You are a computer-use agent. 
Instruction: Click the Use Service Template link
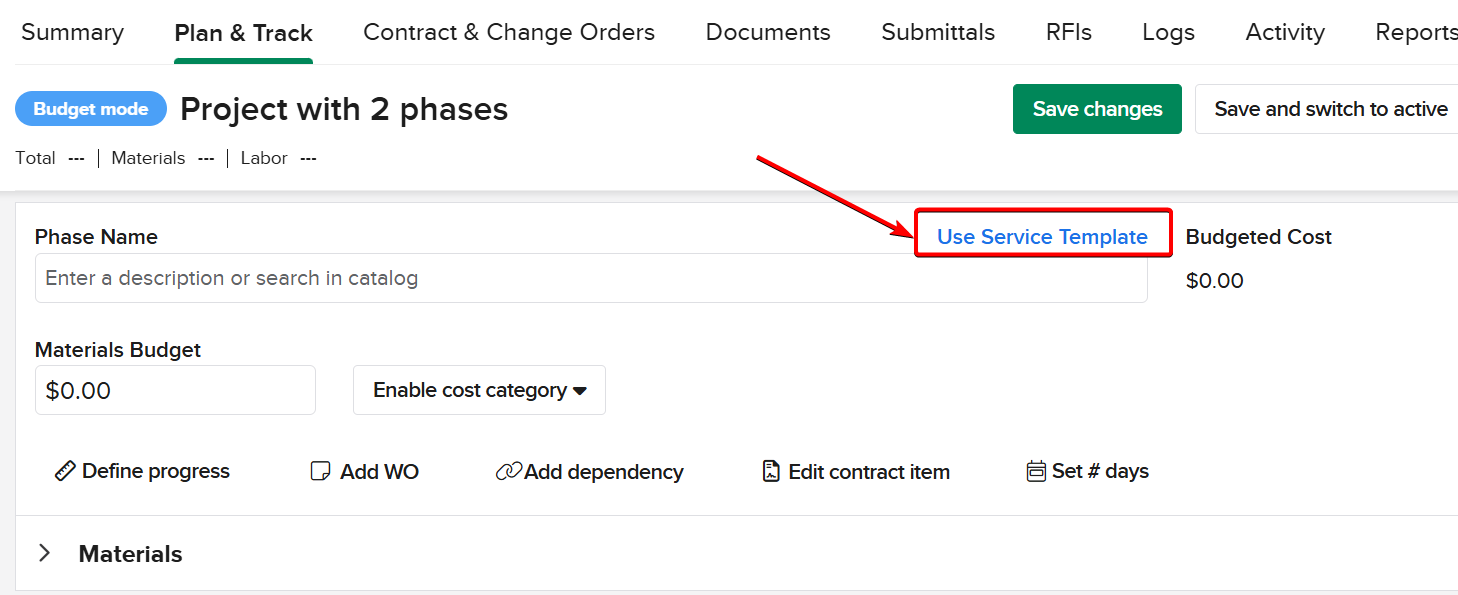pyautogui.click(x=1042, y=237)
